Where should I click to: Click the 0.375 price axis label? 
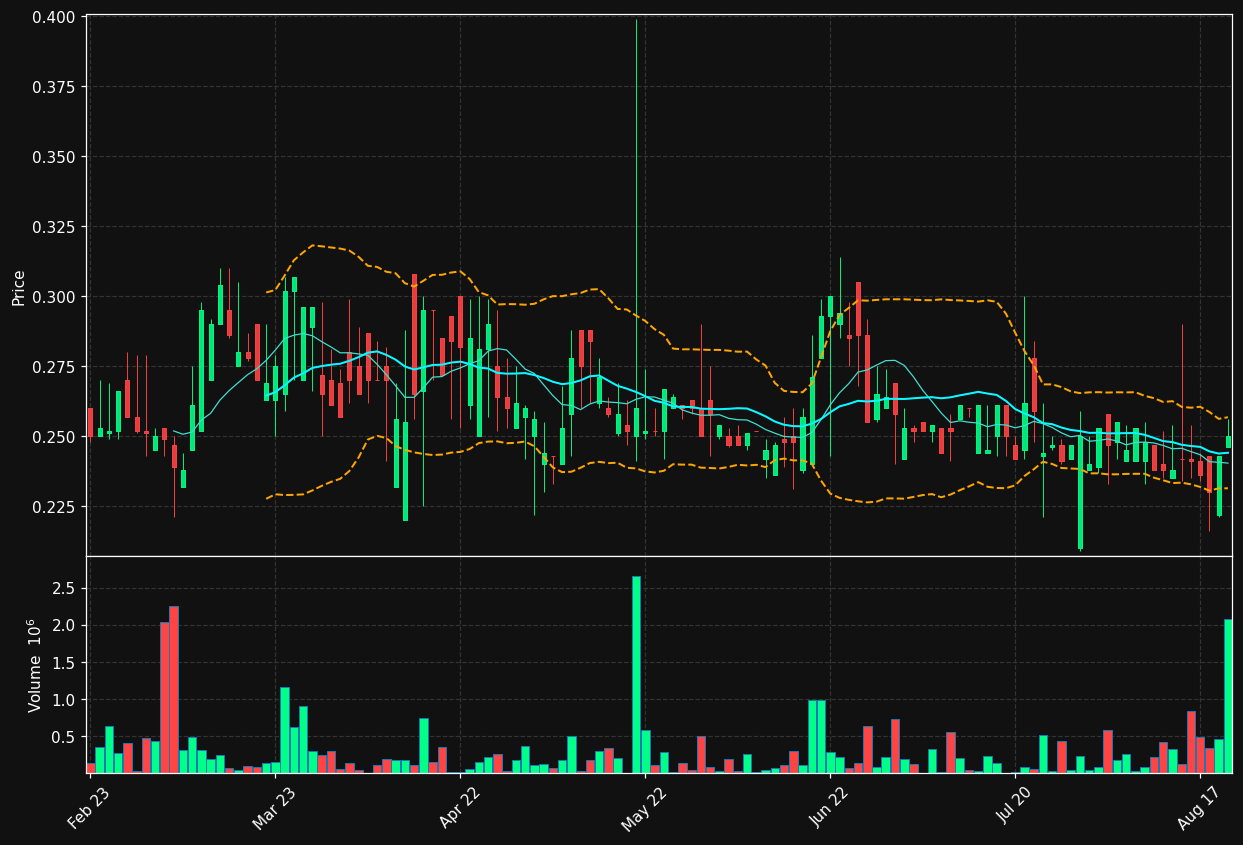pos(54,87)
